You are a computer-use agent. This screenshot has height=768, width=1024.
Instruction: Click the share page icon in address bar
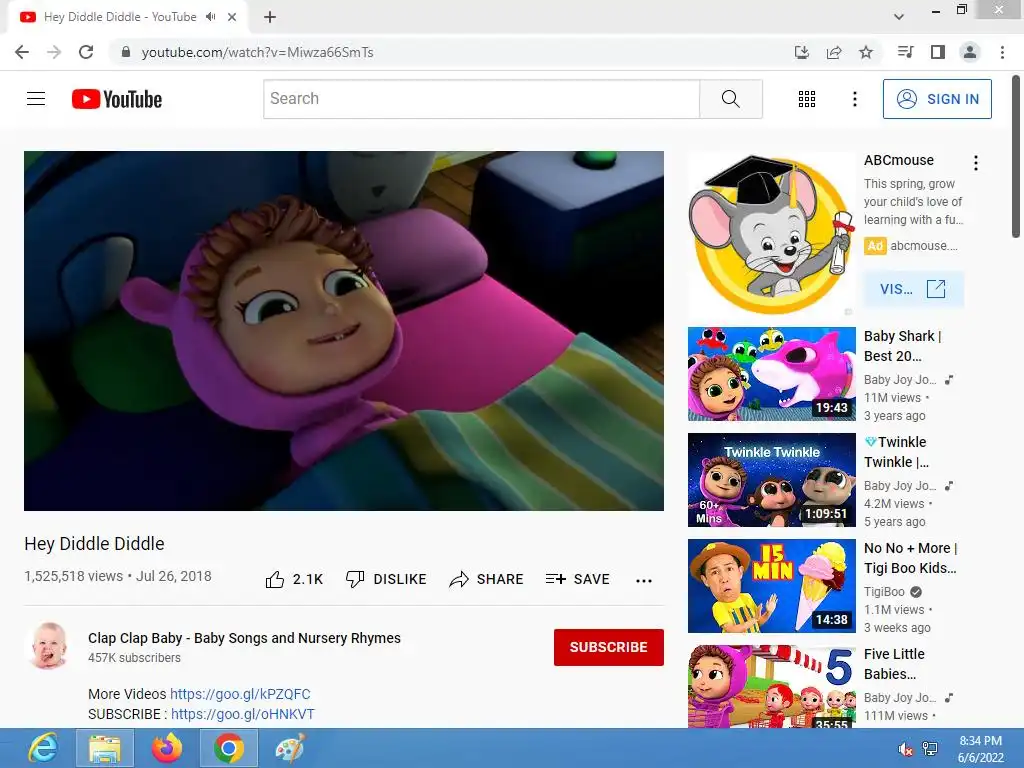pyautogui.click(x=834, y=52)
